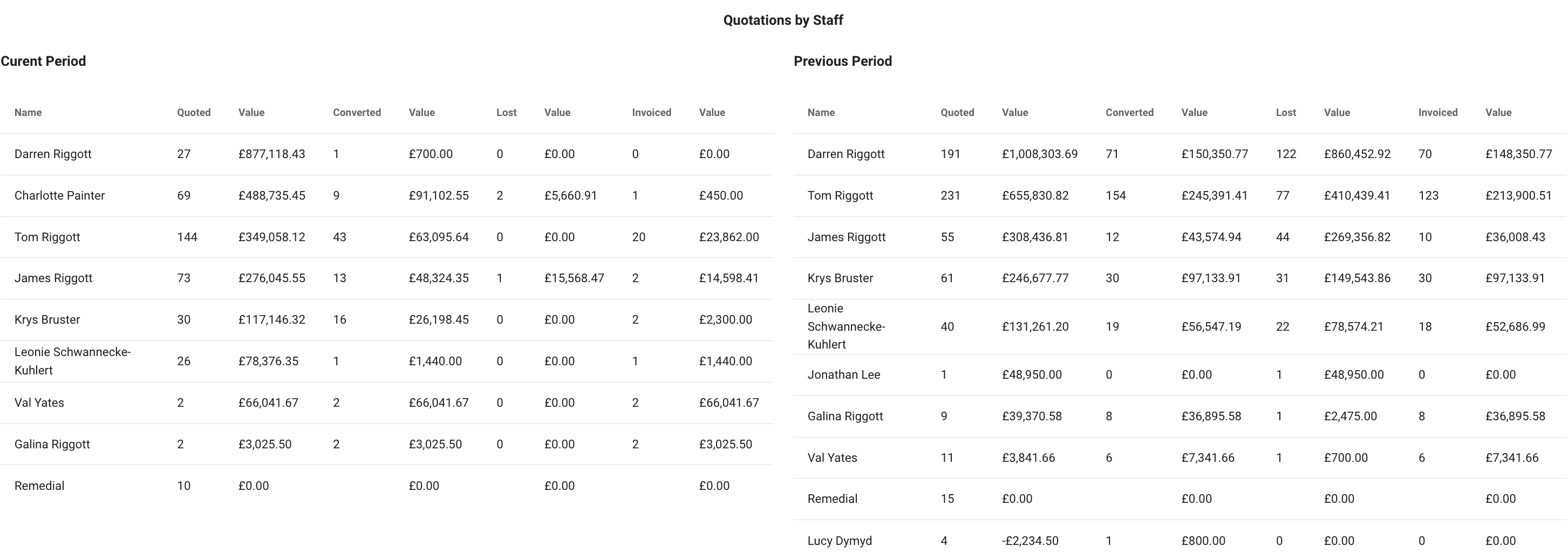This screenshot has width=1568, height=560.
Task: Click the £877,118.43 quoted value
Action: coord(271,154)
